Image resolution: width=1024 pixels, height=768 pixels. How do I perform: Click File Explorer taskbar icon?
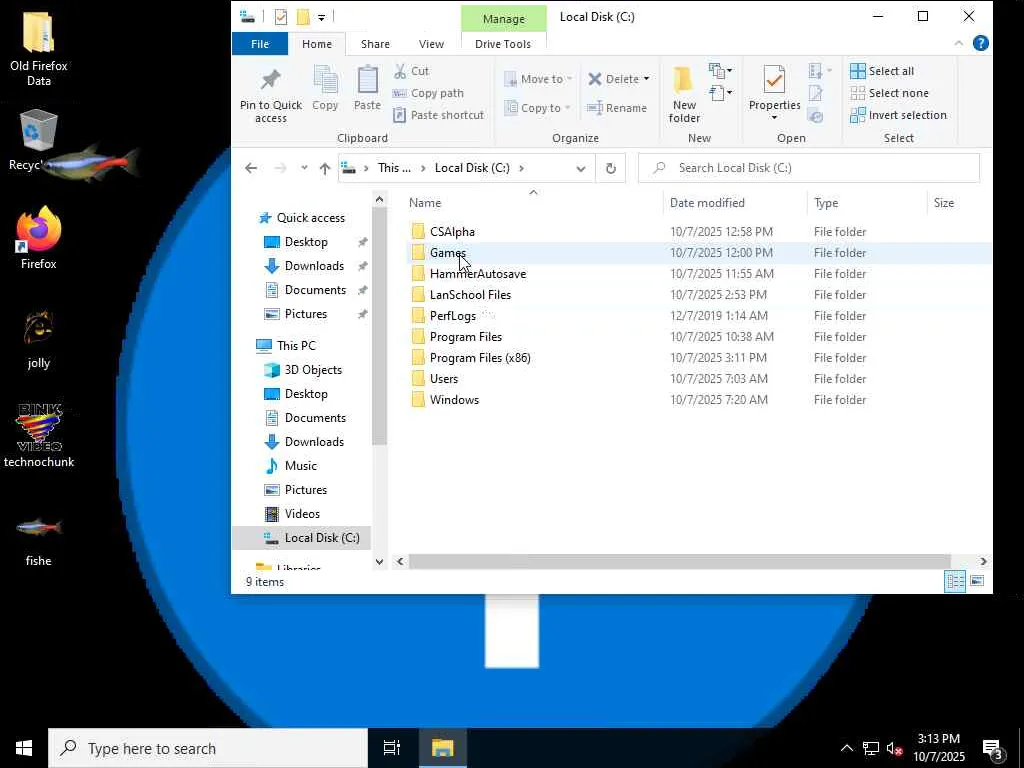point(442,748)
